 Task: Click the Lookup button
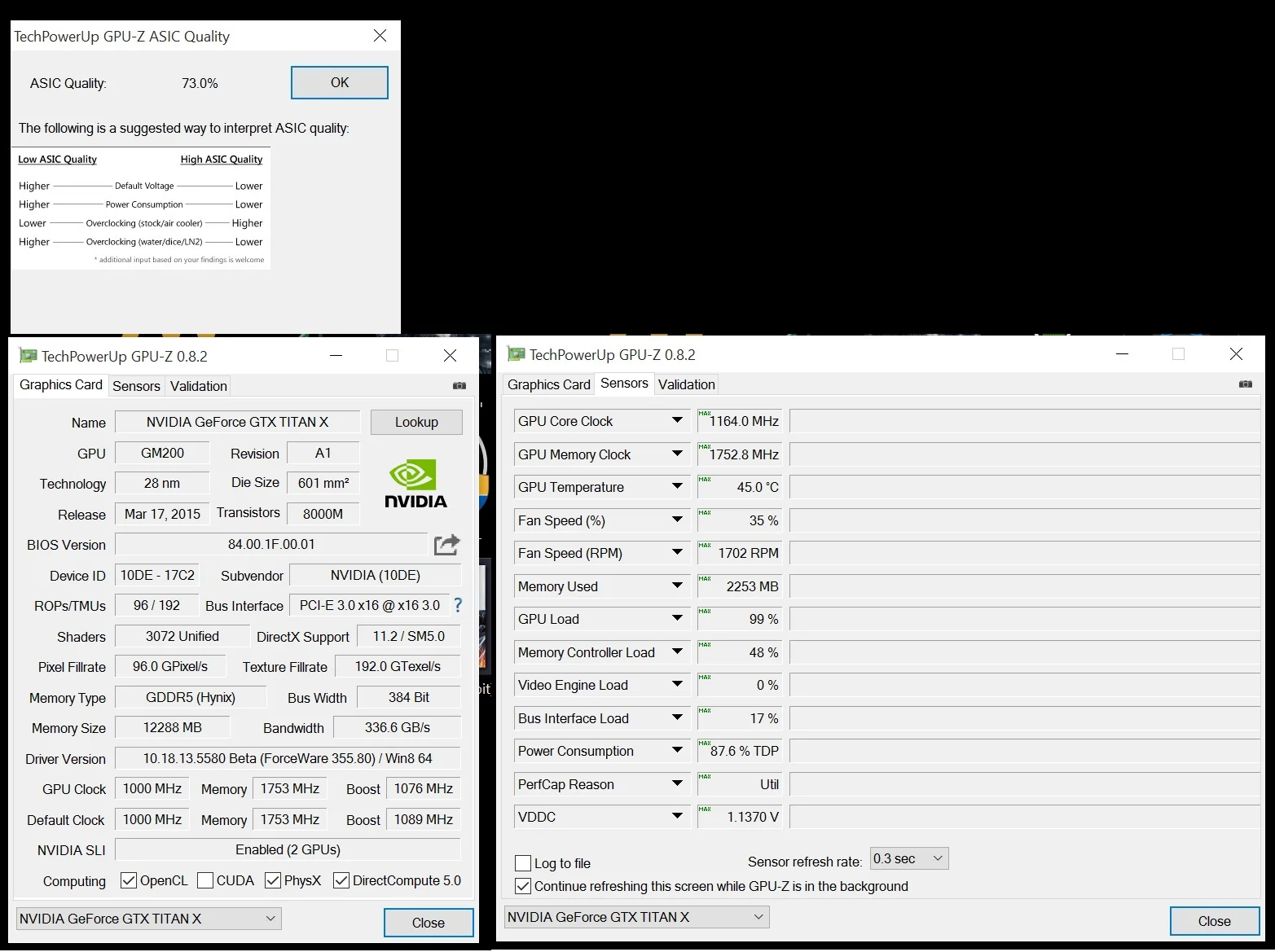416,422
